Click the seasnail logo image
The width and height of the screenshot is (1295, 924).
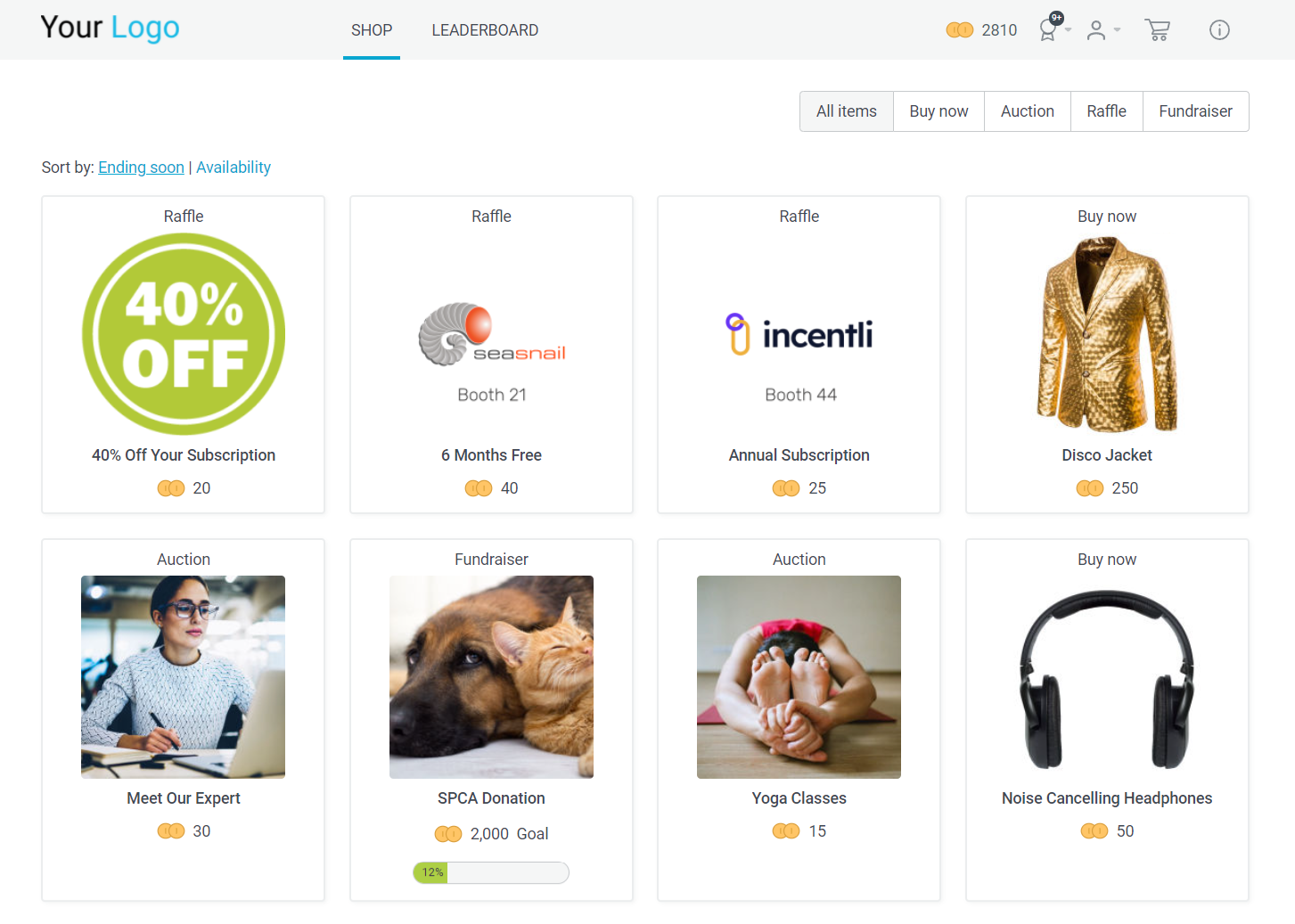coord(492,334)
